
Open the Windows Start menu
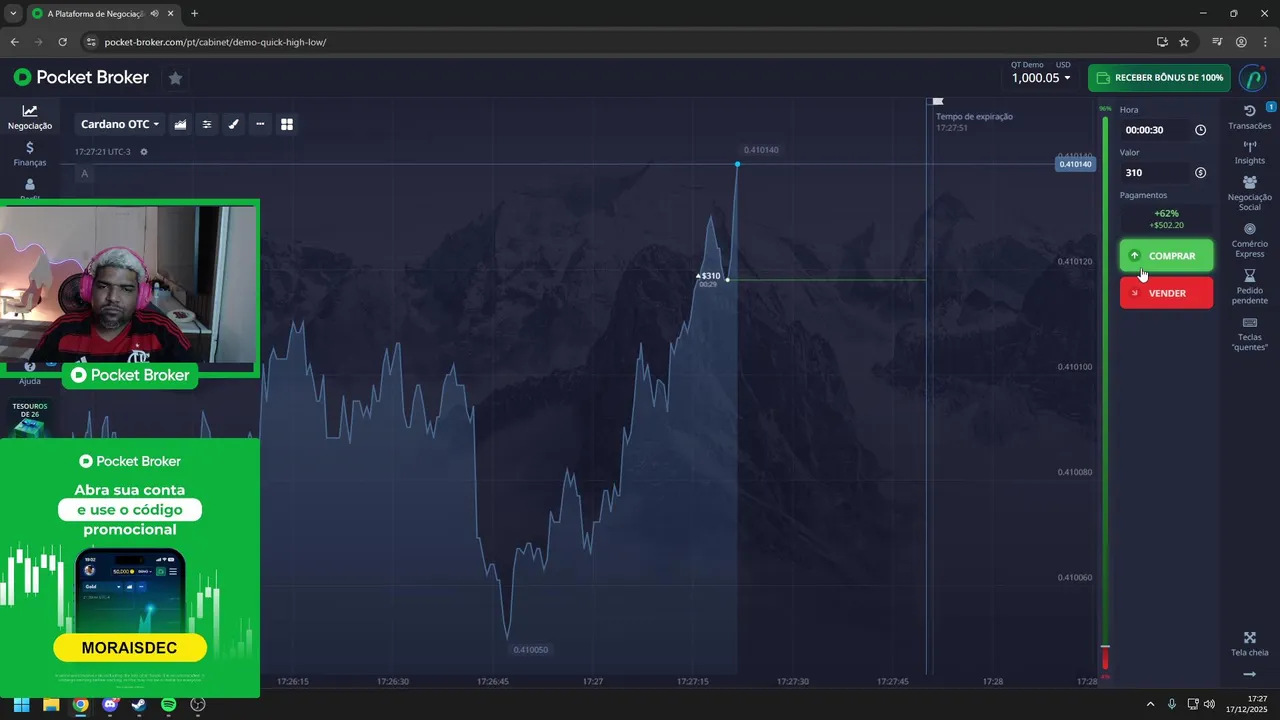pyautogui.click(x=22, y=705)
